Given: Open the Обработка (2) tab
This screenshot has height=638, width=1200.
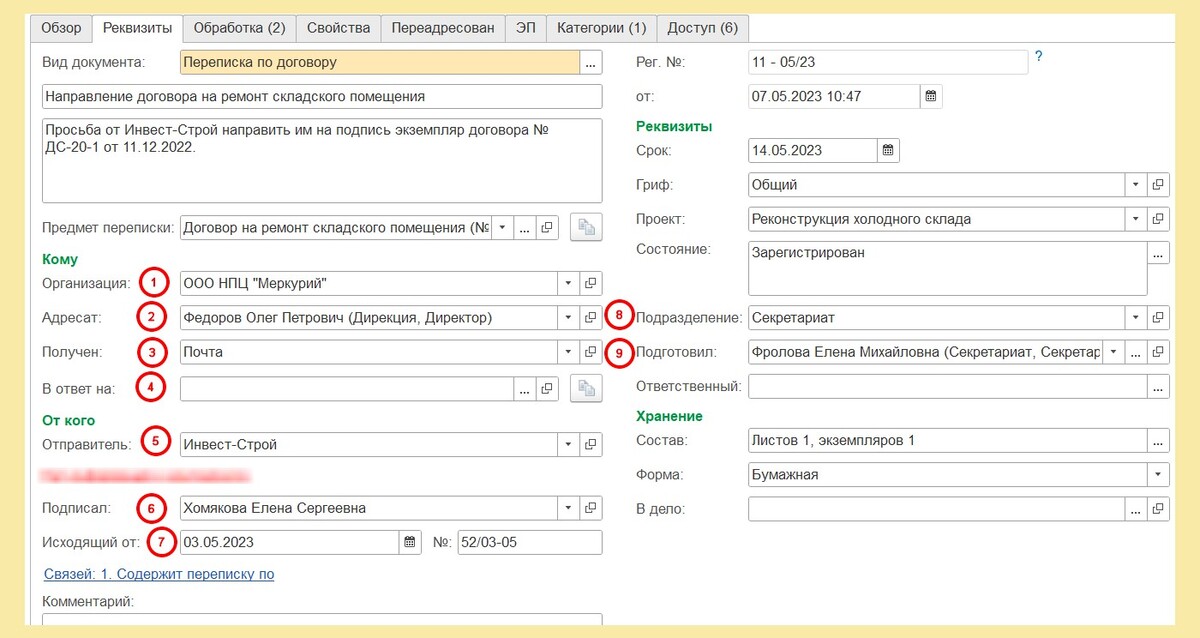Looking at the screenshot, I should (x=239, y=28).
